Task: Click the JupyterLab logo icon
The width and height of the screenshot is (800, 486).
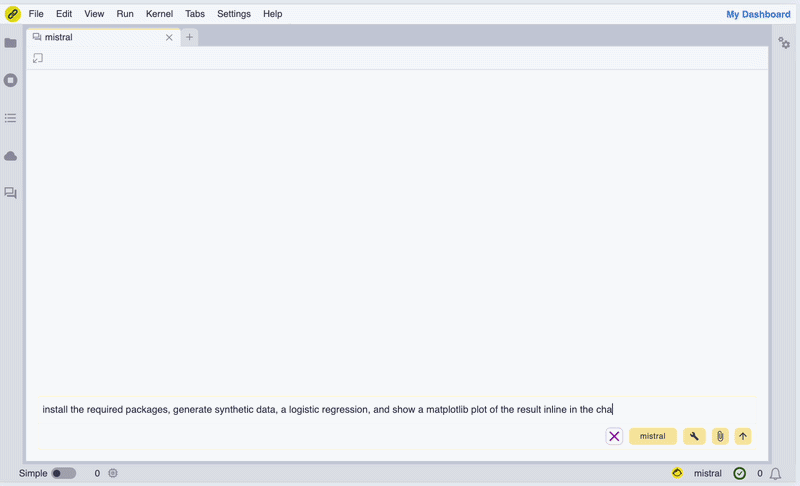Action: coord(12,14)
